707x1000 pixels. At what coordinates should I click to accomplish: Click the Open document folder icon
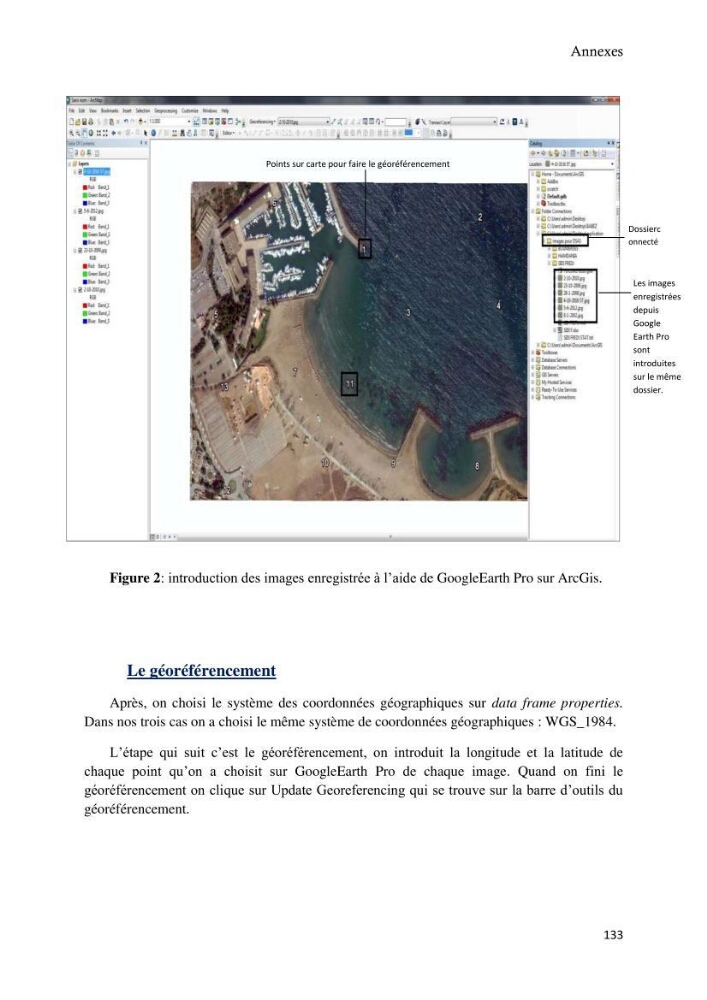tap(77, 121)
